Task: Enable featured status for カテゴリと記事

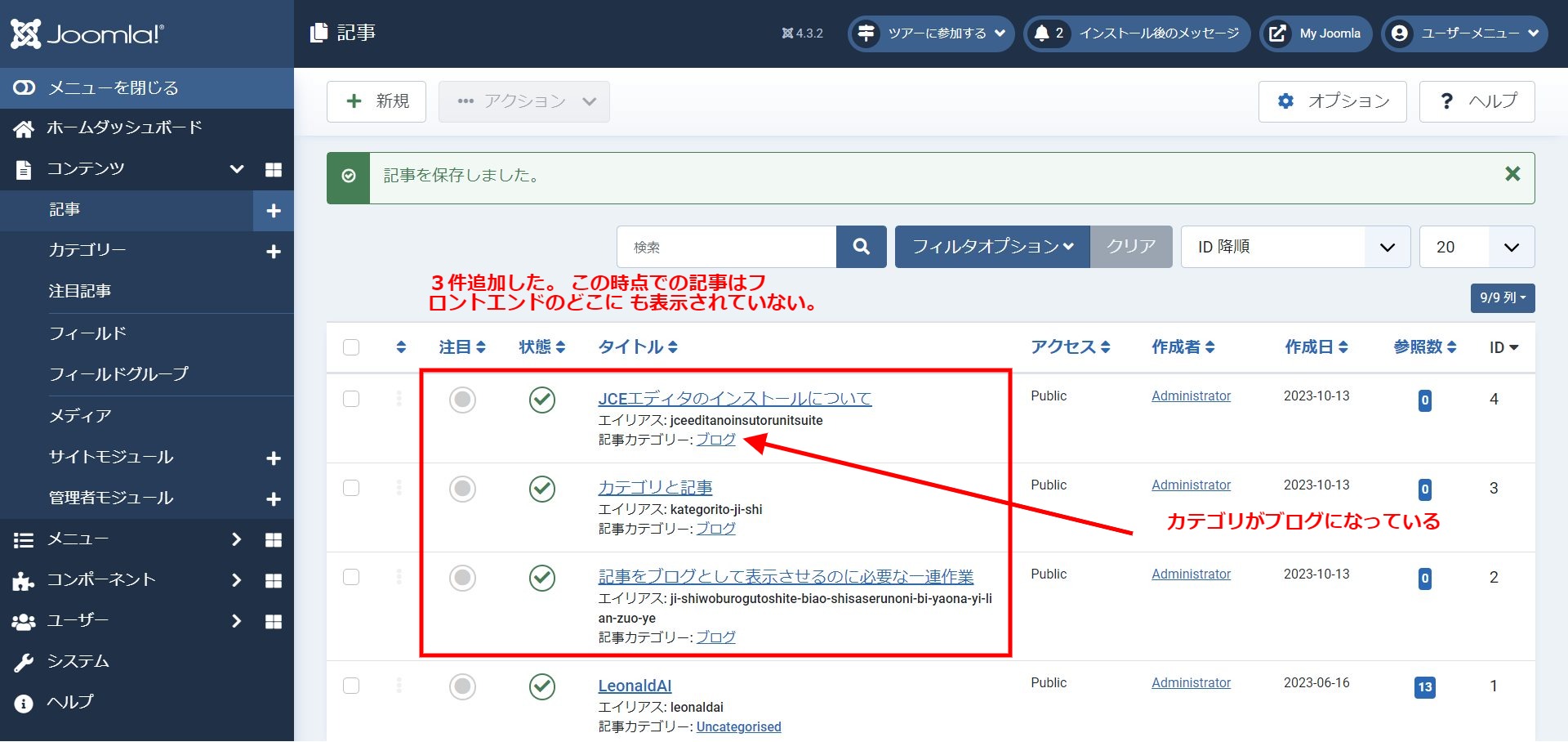Action: pyautogui.click(x=462, y=489)
